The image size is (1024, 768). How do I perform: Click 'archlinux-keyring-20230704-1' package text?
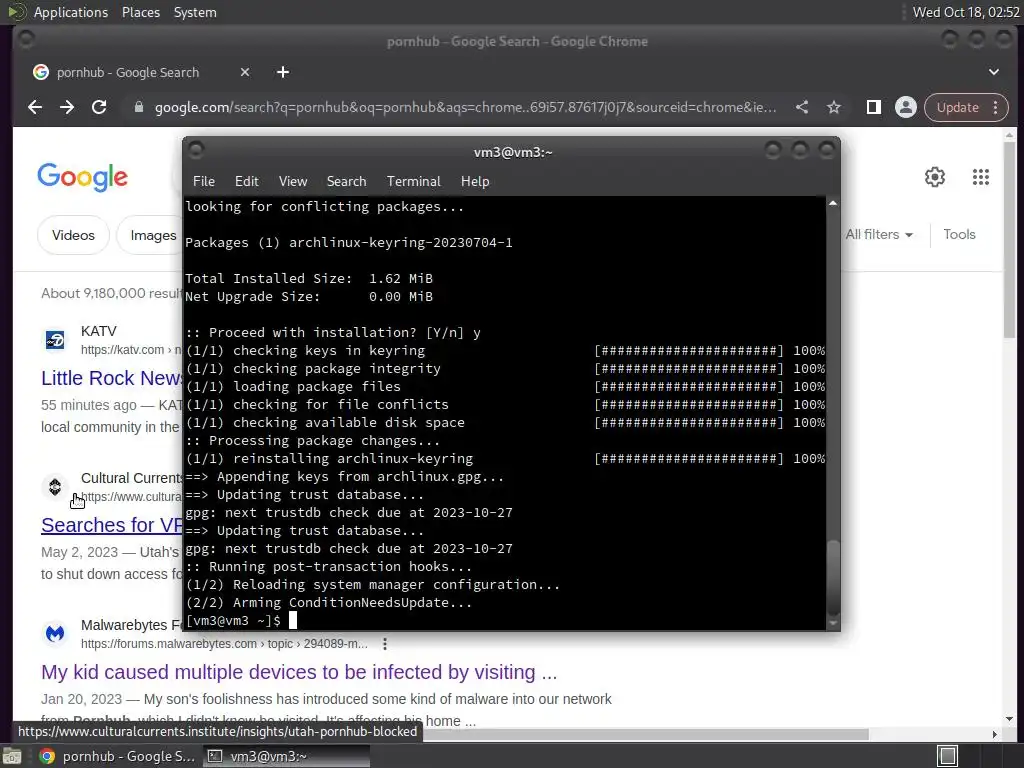click(400, 242)
